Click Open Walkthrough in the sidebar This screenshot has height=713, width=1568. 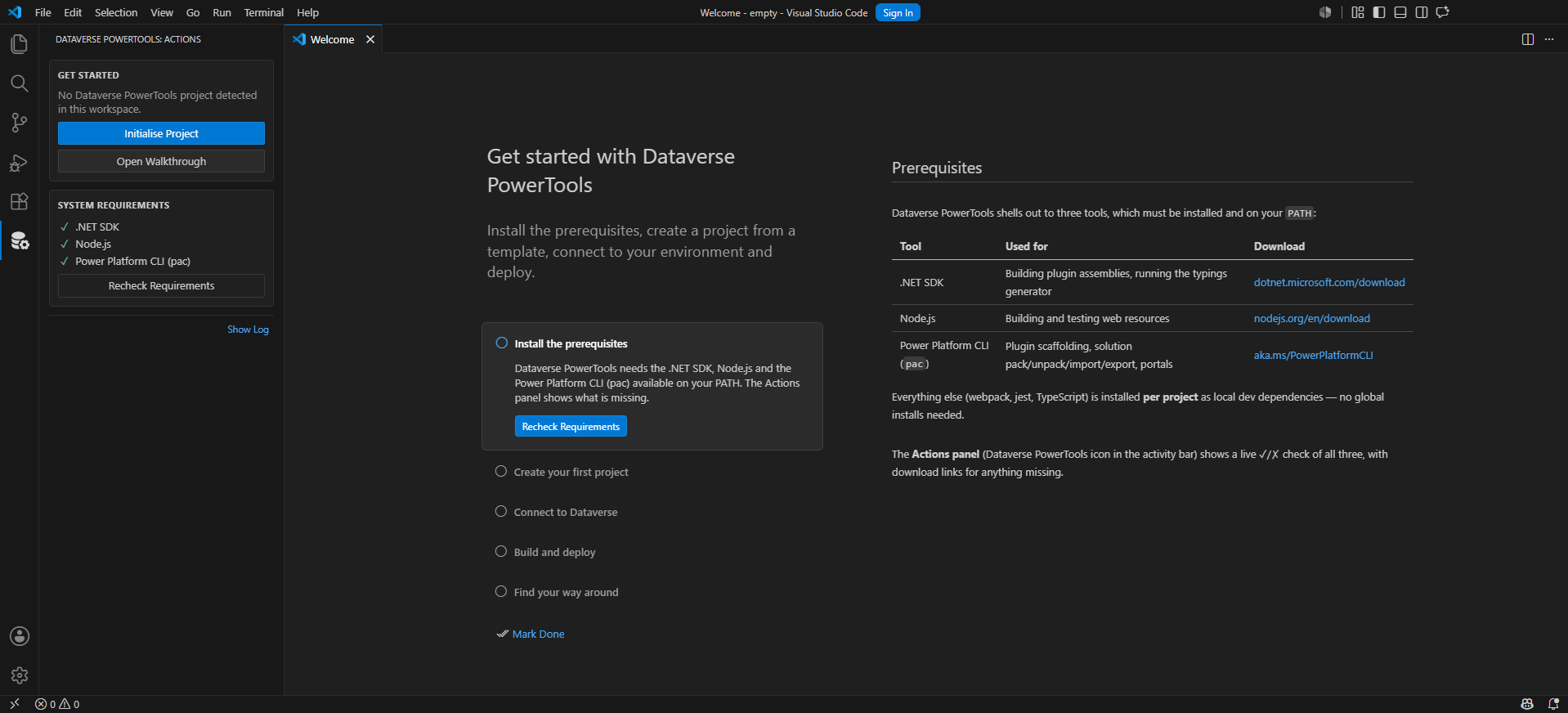161,161
